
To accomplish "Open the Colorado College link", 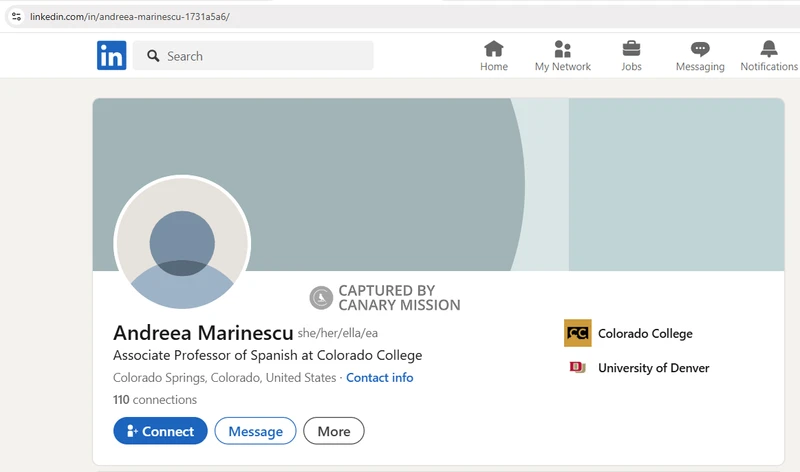I will (x=645, y=333).
